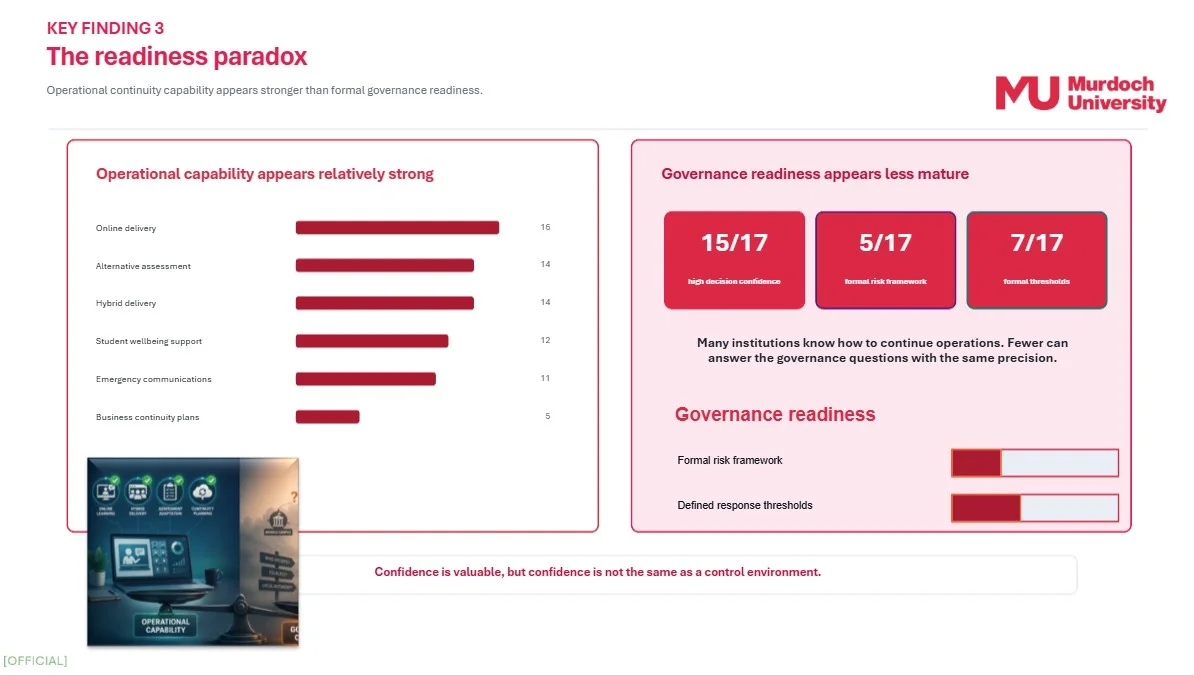
Task: Select the value 11 for Emergency communications
Action: point(545,378)
